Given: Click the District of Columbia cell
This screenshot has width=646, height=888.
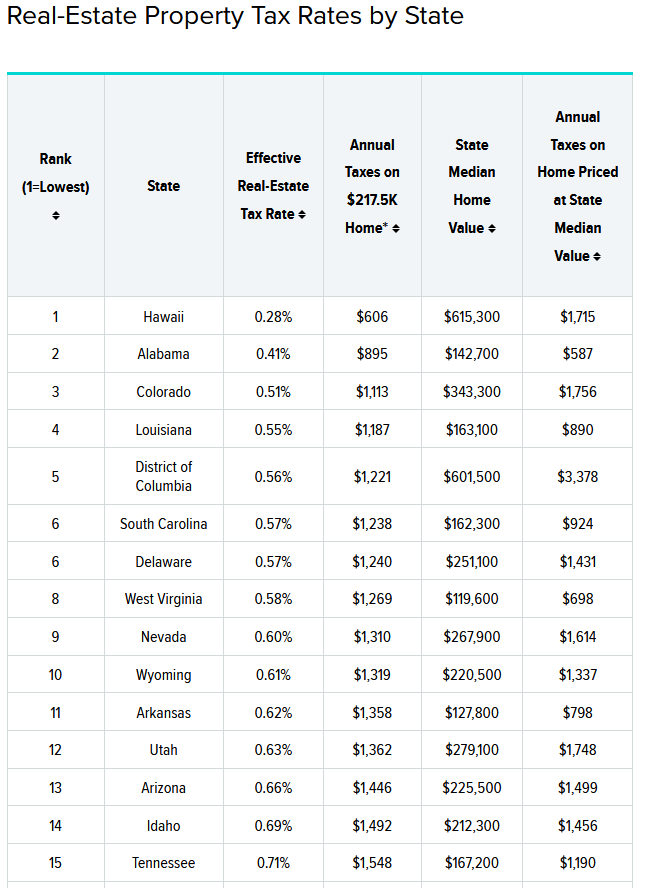Looking at the screenshot, I should click(x=163, y=476).
